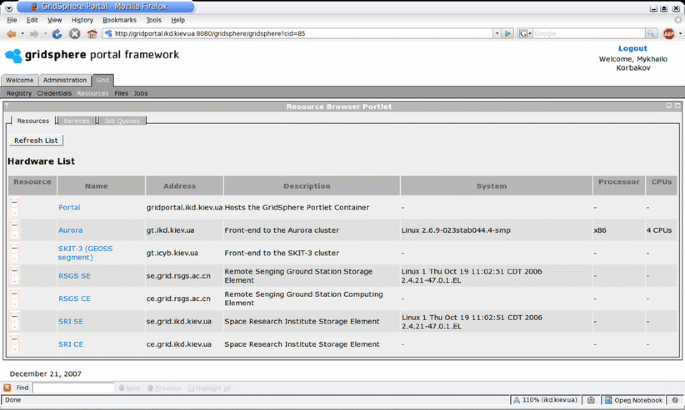Open the Registry submenu item
The height and width of the screenshot is (410, 685).
coord(19,93)
